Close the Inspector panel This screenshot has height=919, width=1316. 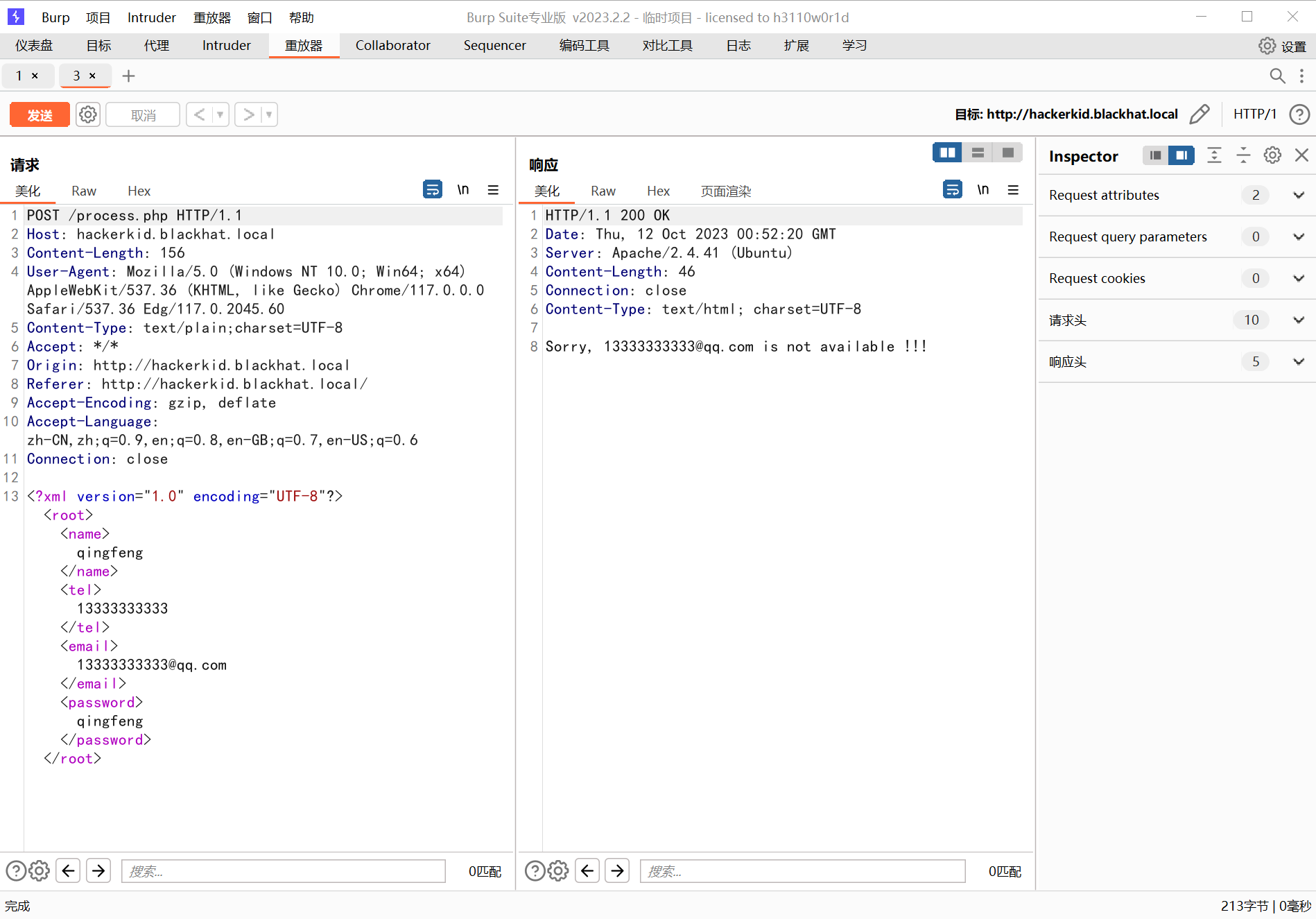tap(1301, 155)
